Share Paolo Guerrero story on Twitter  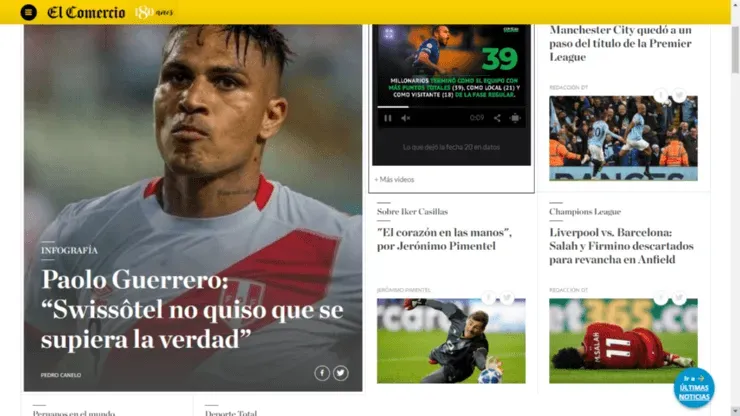pyautogui.click(x=340, y=373)
